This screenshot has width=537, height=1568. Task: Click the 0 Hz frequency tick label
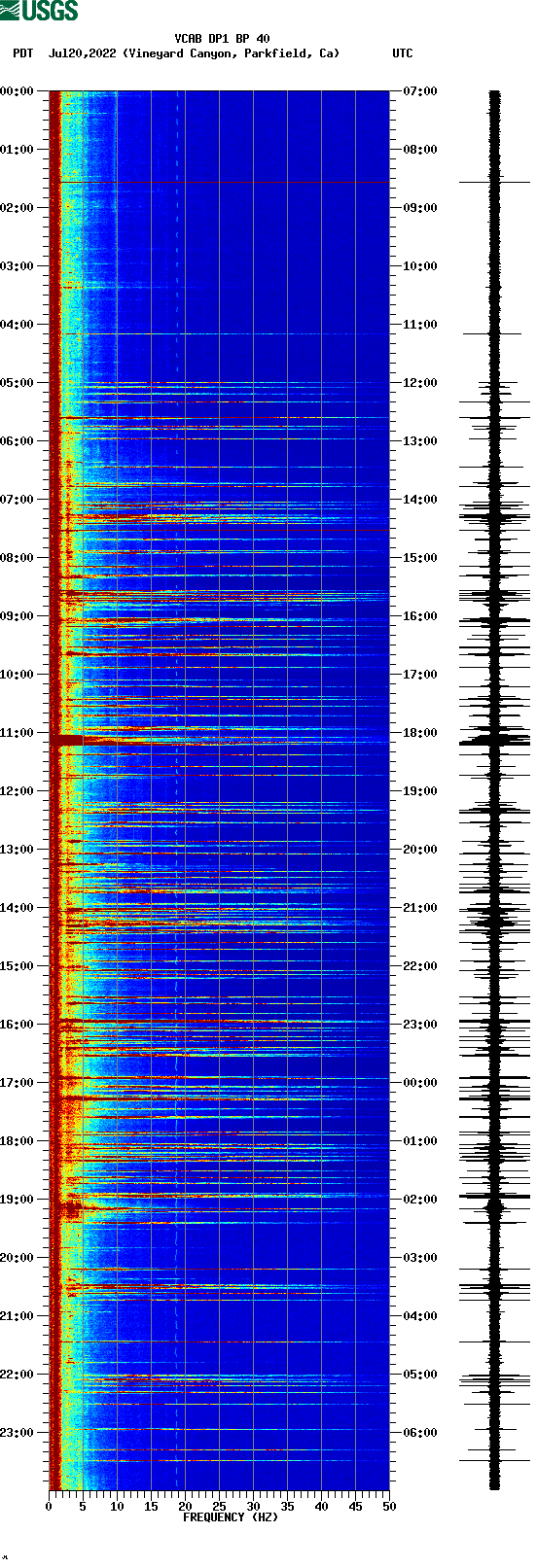point(49,1507)
